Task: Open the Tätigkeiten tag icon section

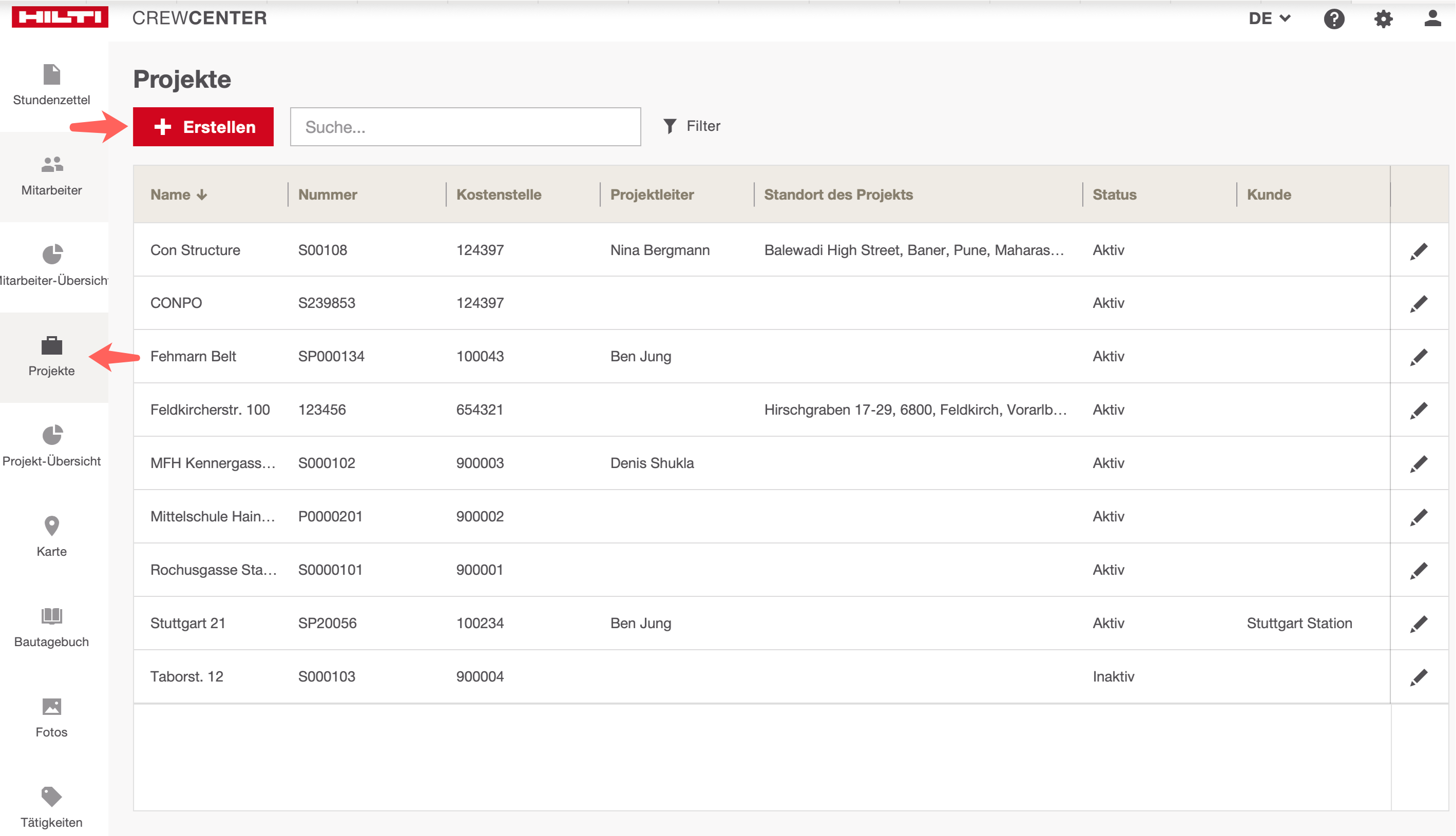Action: (x=52, y=807)
